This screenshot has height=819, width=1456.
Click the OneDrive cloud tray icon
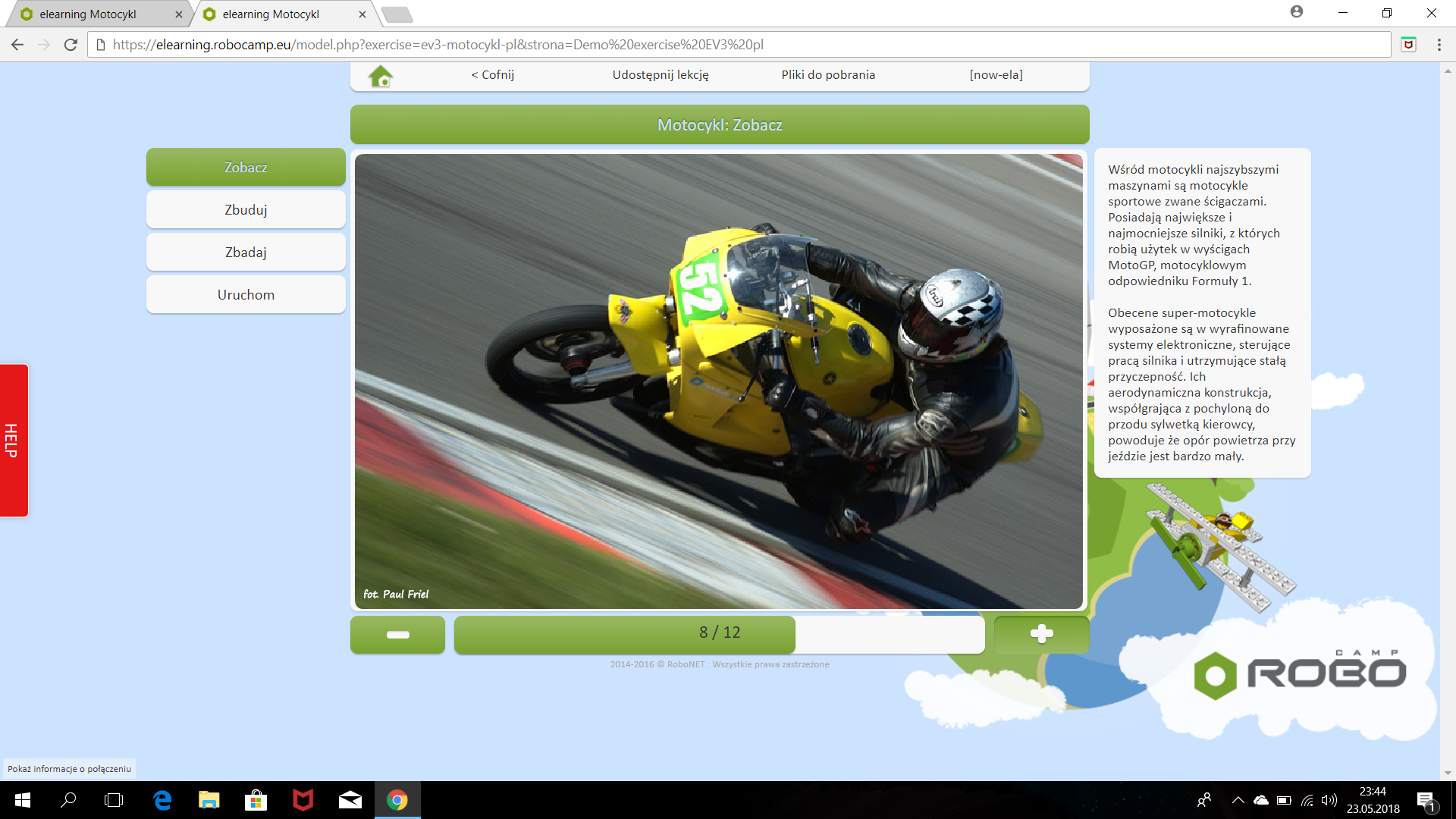point(1261,800)
